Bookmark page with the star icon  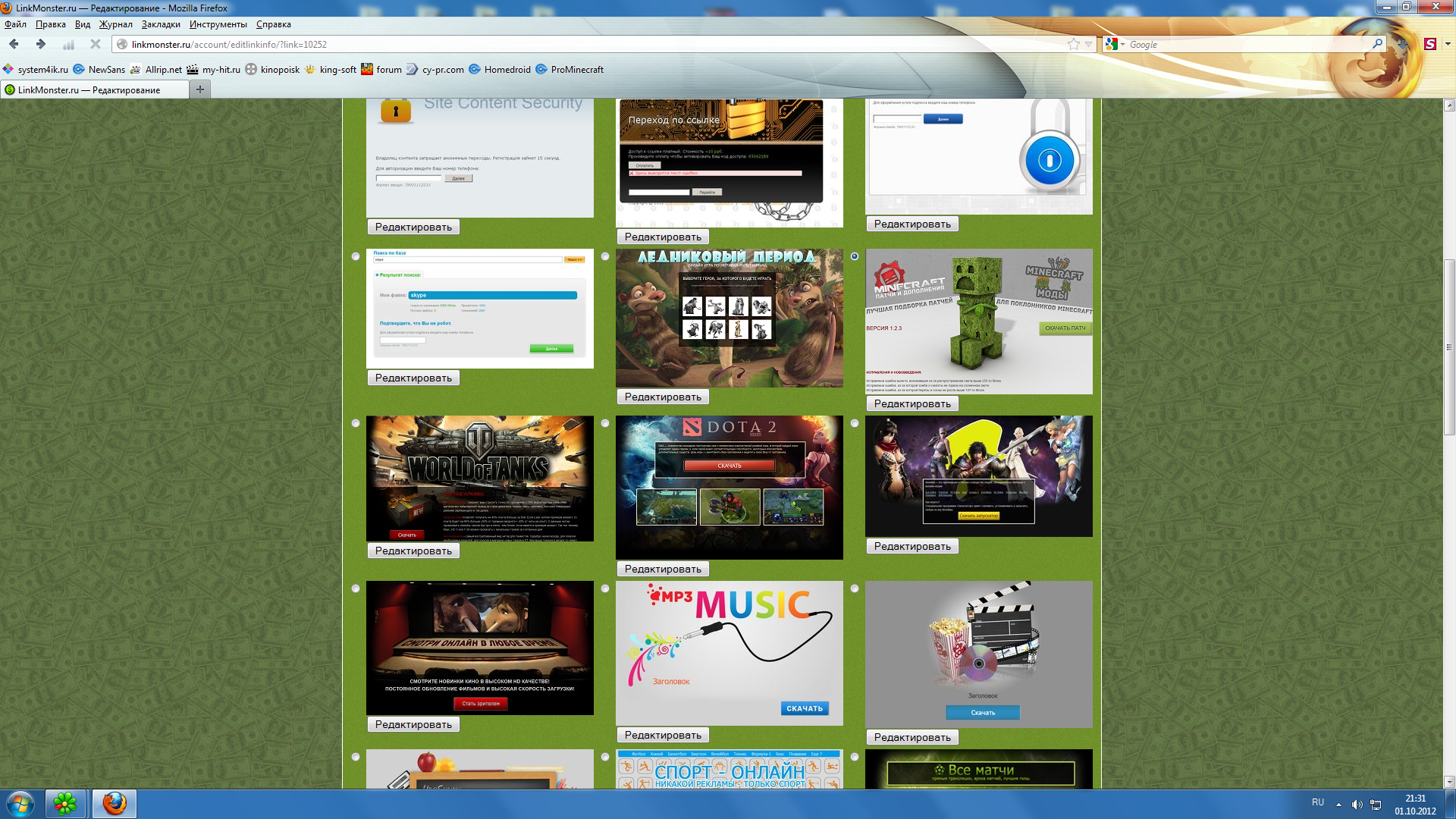pos(1073,44)
